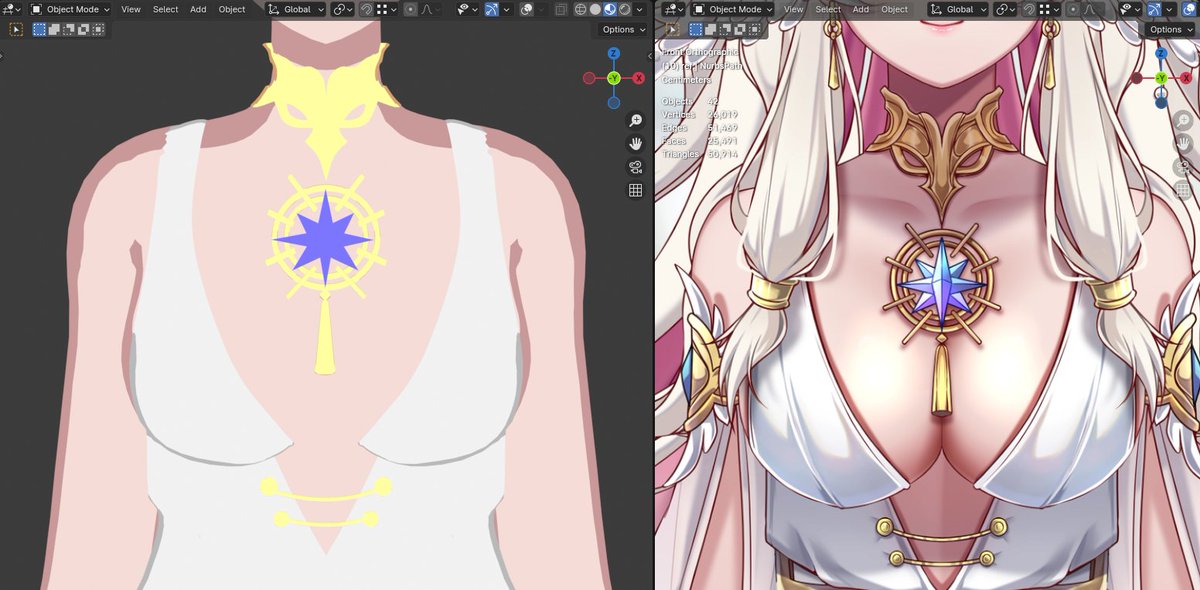The height and width of the screenshot is (590, 1200).
Task: Open Object Mode dropdown in right viewport
Action: pyautogui.click(x=733, y=9)
